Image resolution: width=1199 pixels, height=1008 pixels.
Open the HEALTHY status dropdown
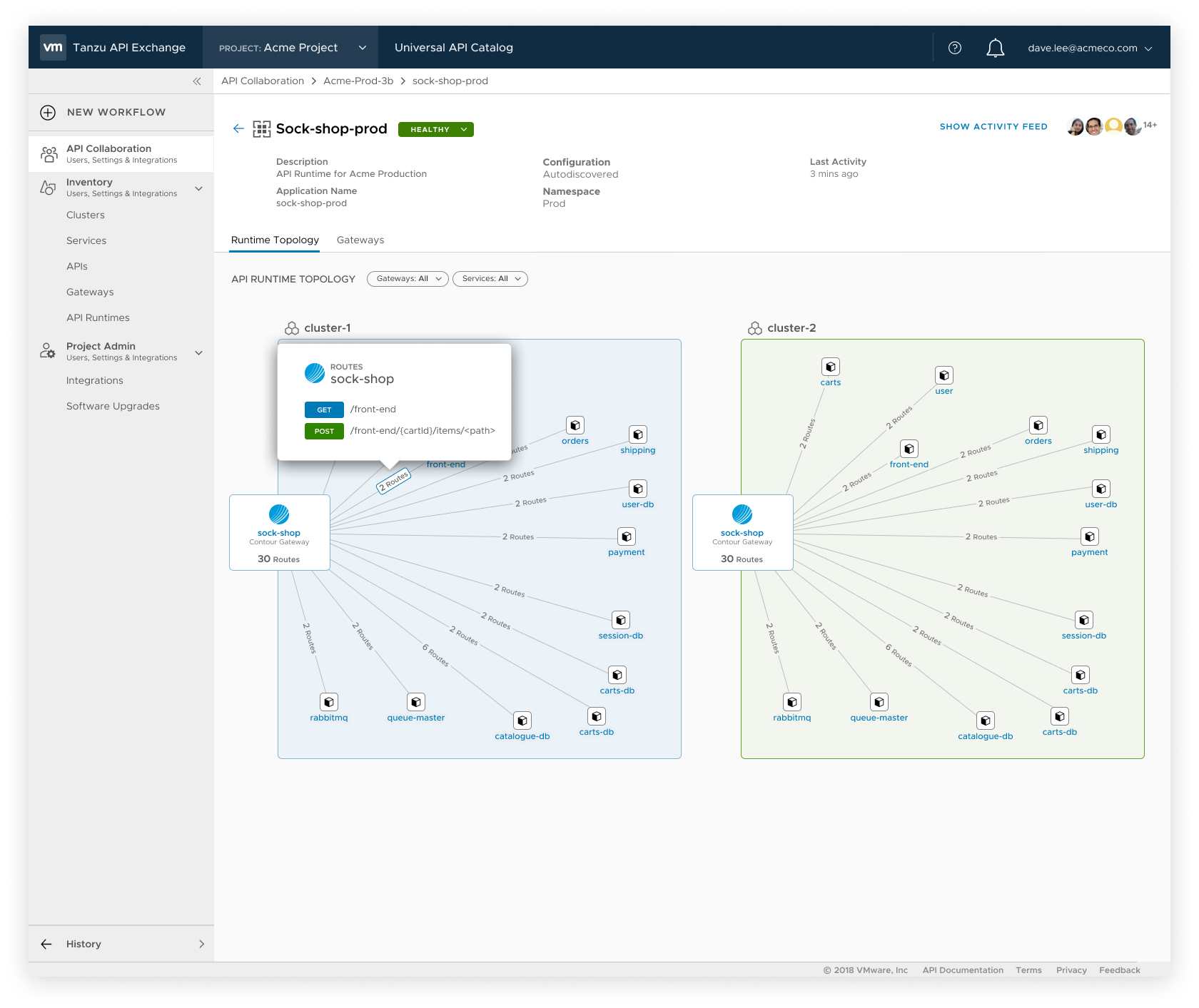[x=436, y=129]
